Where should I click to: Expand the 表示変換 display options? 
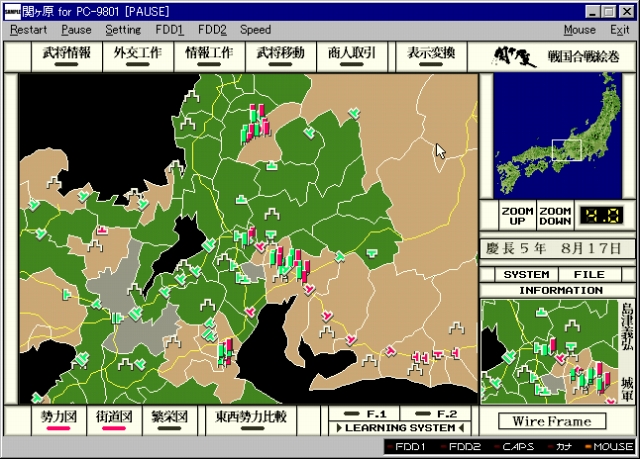427,54
